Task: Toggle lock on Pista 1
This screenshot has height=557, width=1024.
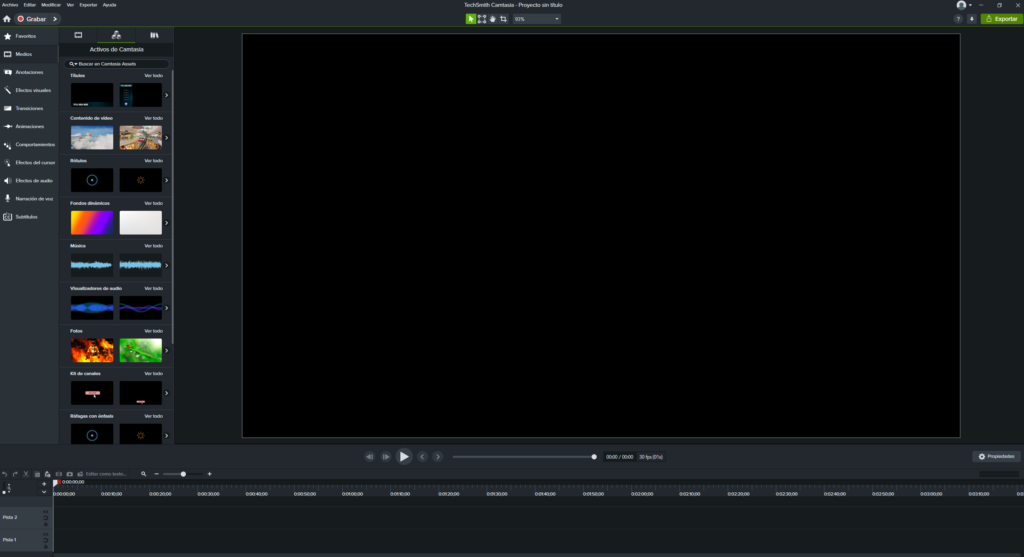Action: [46, 546]
